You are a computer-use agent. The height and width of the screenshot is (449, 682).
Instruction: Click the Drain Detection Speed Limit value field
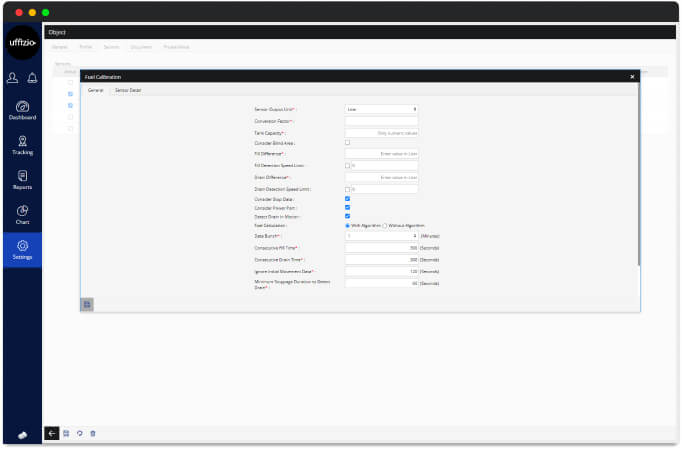coord(384,190)
